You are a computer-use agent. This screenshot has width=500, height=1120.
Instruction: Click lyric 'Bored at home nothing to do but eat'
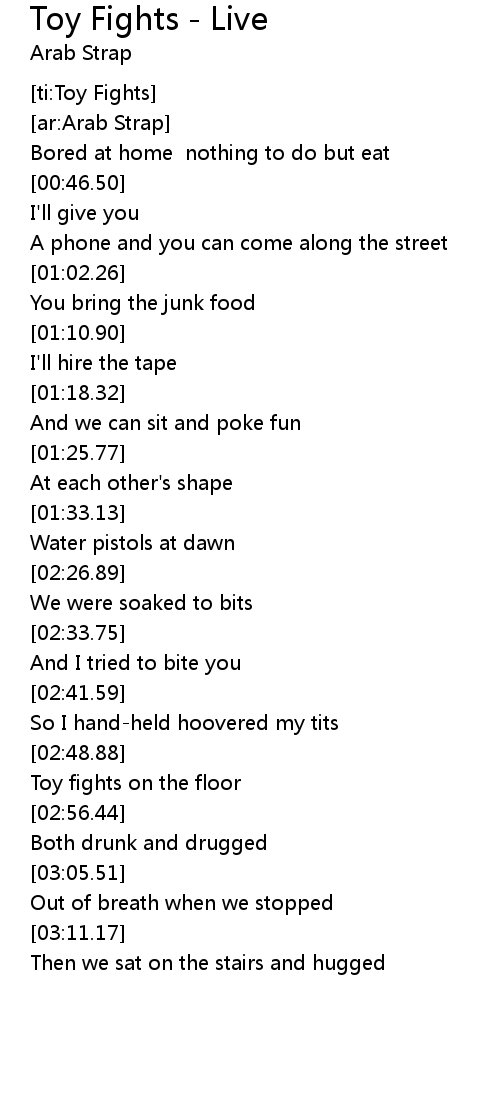click(x=210, y=153)
